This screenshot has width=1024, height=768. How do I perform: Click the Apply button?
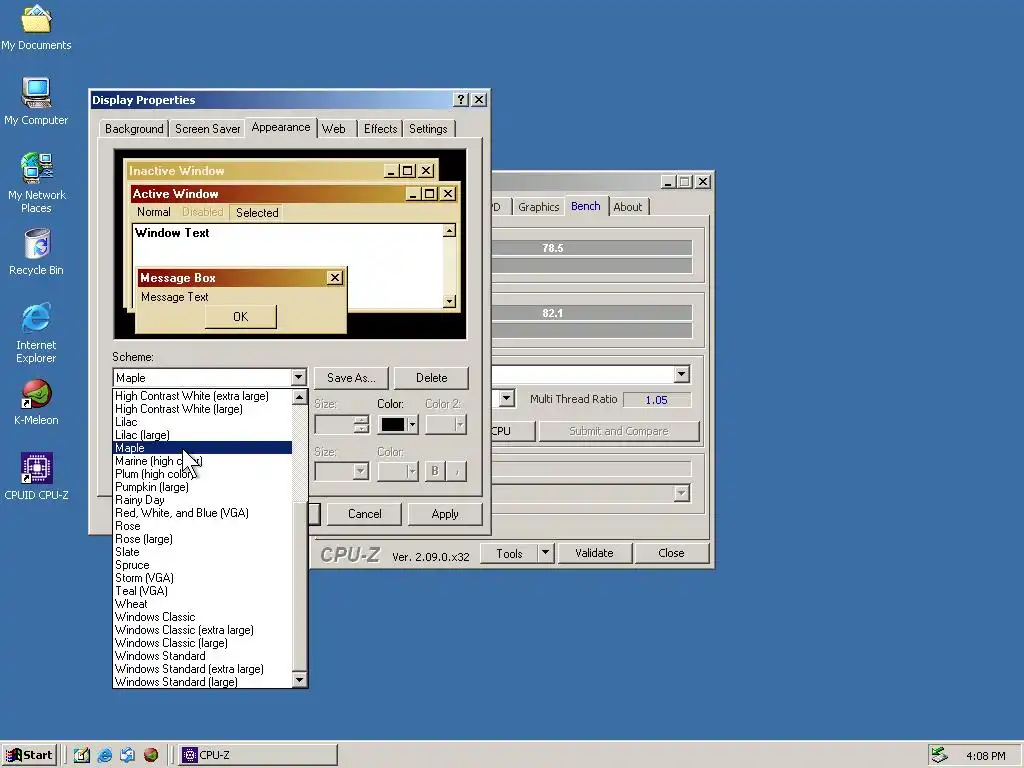point(445,514)
